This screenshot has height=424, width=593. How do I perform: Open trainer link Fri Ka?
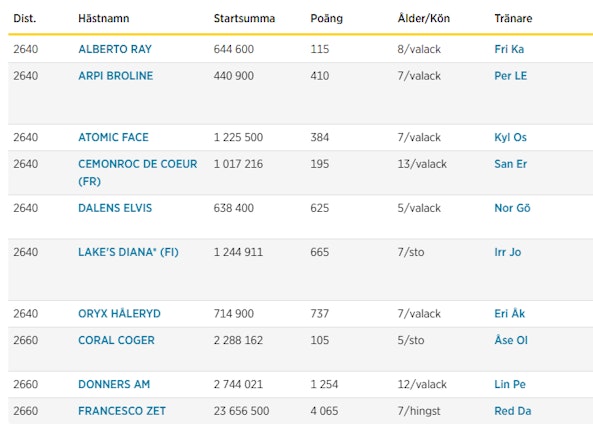(509, 49)
